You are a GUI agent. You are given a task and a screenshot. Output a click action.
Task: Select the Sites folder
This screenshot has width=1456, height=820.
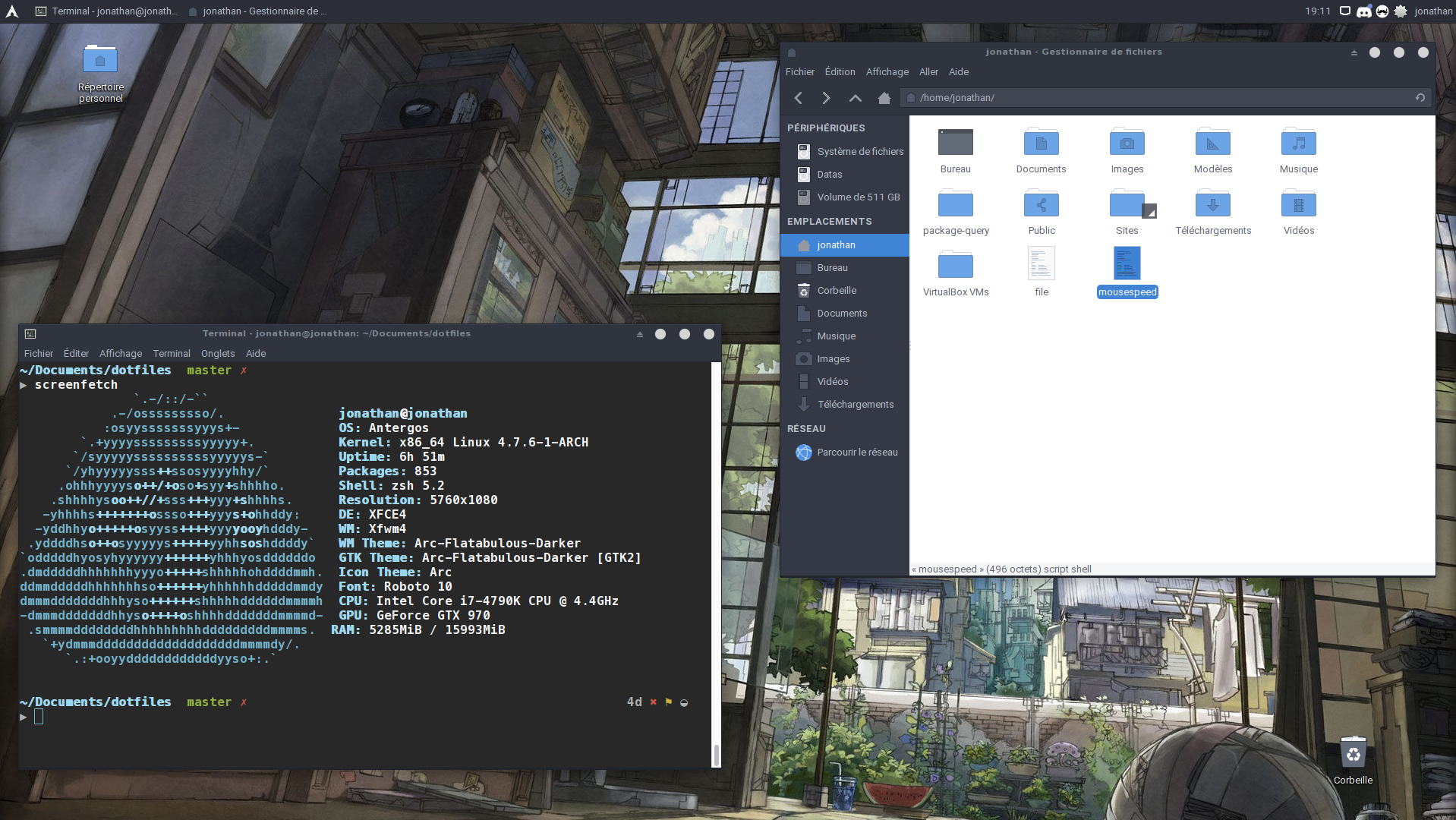point(1127,213)
